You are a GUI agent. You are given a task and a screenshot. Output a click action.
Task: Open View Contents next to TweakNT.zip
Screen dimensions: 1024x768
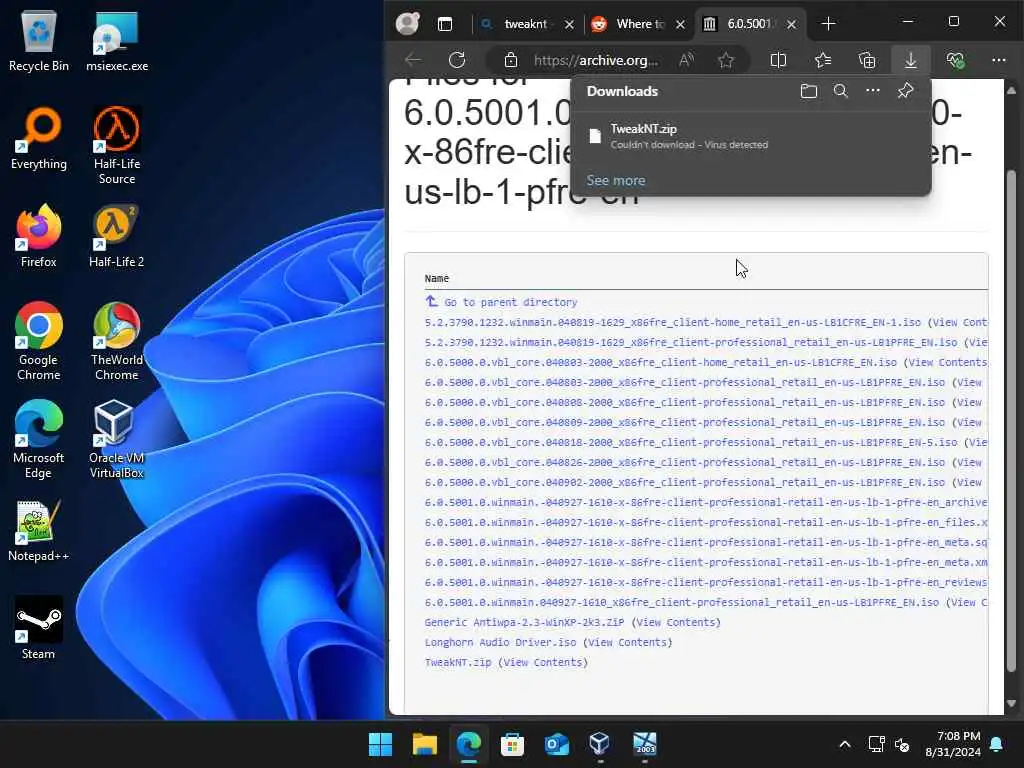[543, 662]
